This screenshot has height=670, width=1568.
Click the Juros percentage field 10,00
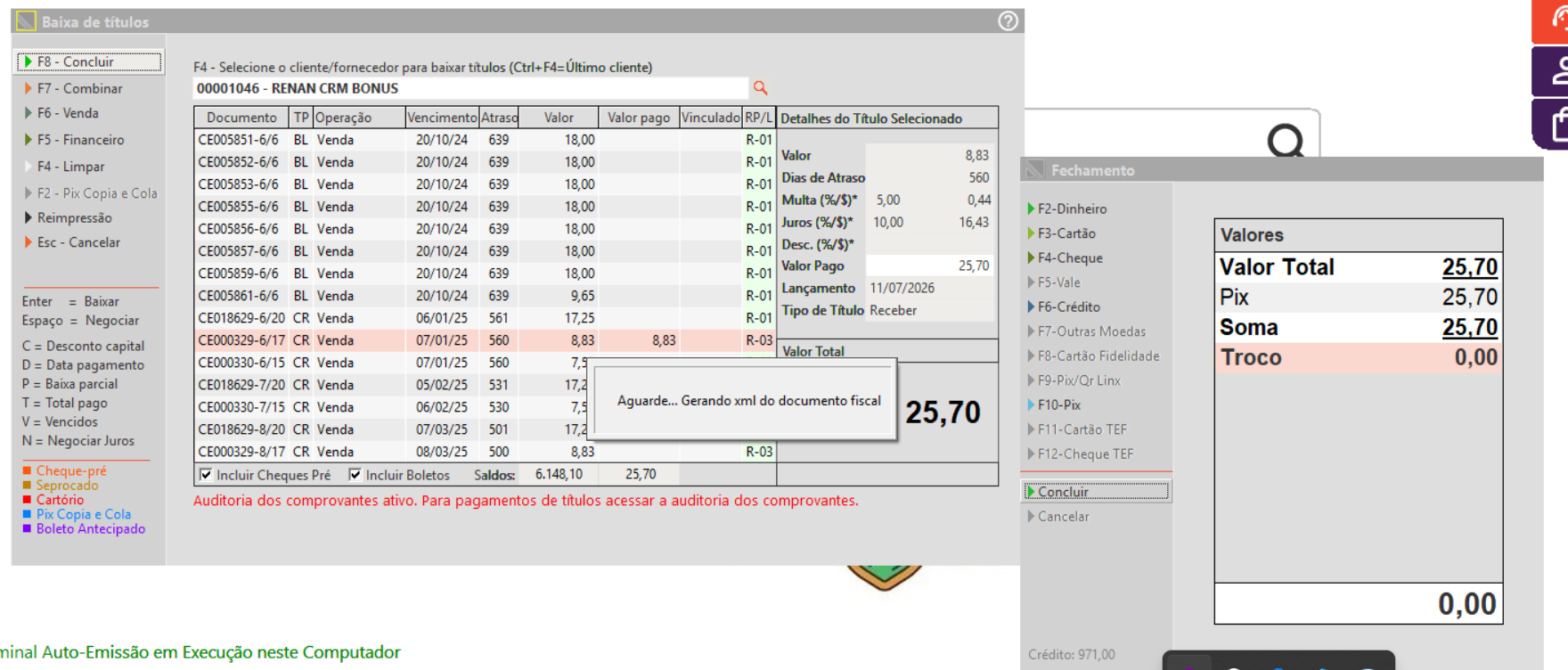(888, 222)
